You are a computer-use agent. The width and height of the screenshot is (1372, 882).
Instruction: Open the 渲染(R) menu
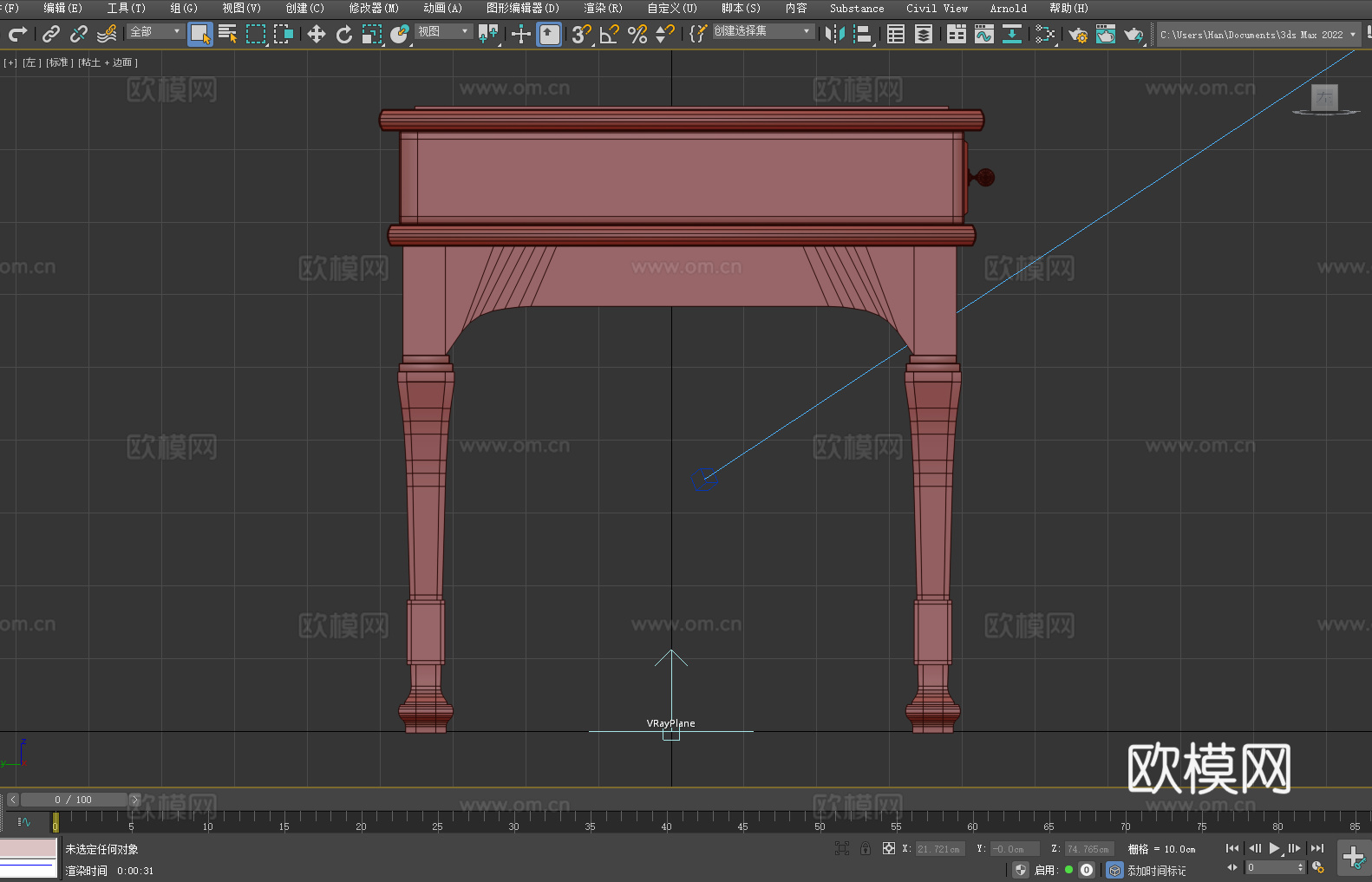point(603,8)
